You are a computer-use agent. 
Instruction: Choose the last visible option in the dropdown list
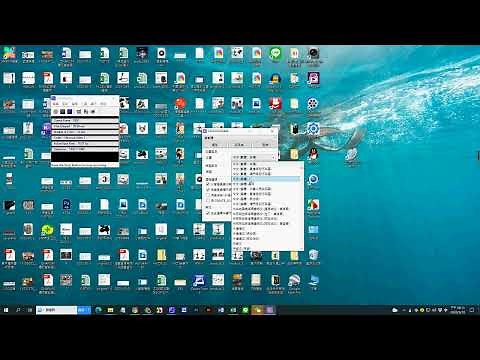(x=266, y=249)
